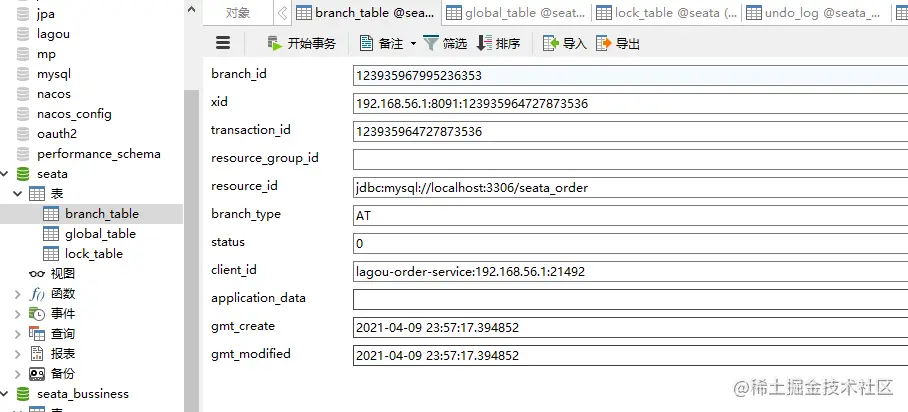This screenshot has width=908, height=412.
Task: Click the 备注 memo toolbar button
Action: tap(381, 43)
